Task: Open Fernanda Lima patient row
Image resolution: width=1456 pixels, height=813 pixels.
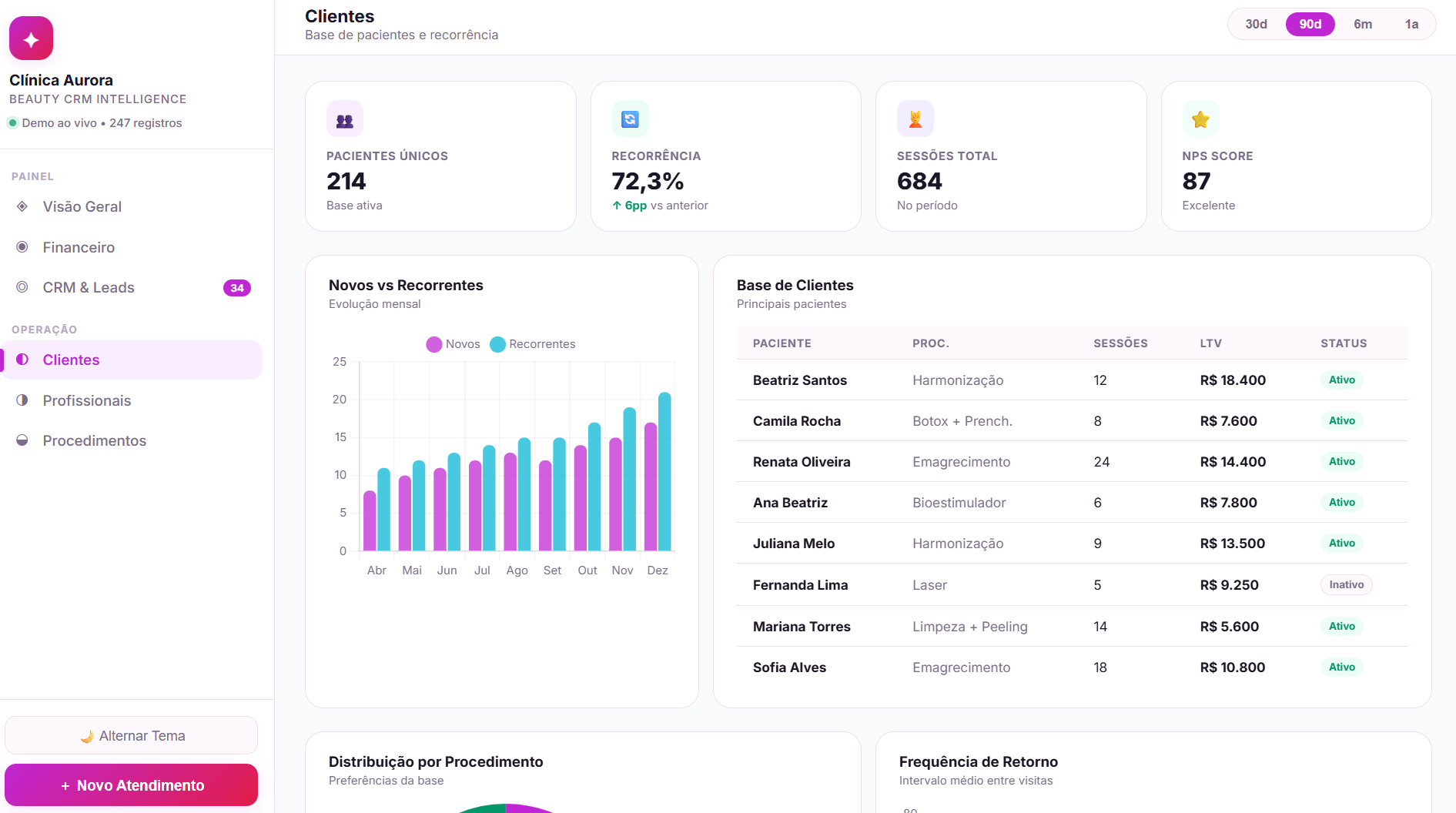Action: 1073,584
